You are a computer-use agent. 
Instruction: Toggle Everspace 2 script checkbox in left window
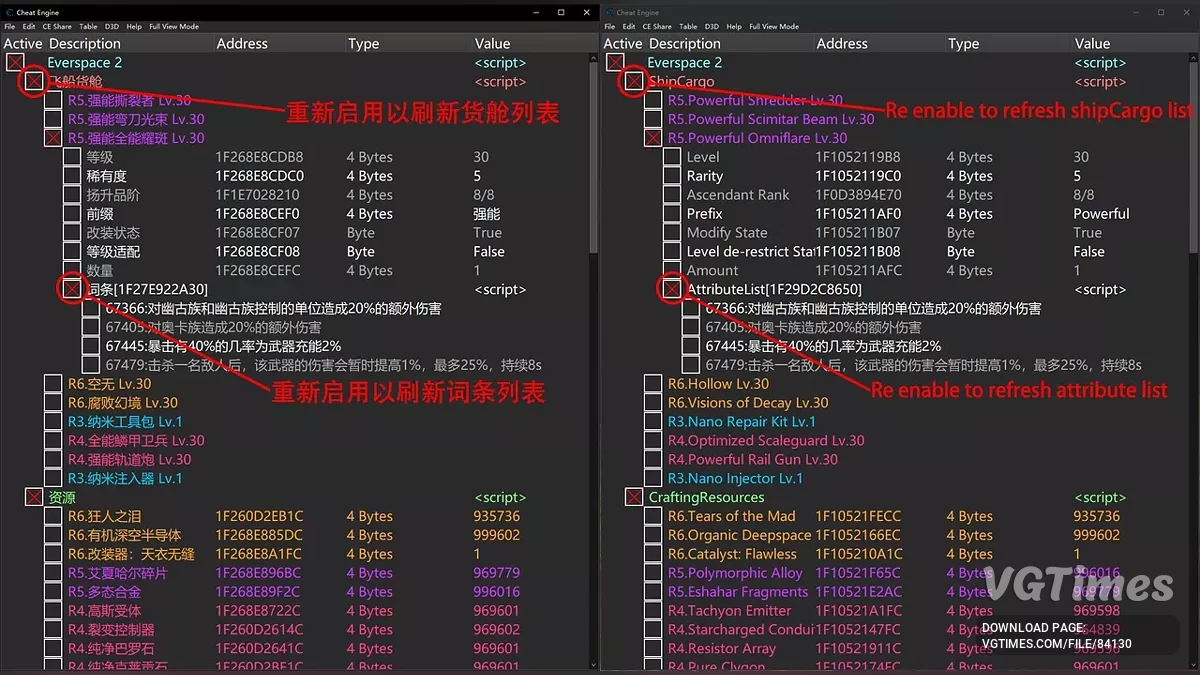tap(15, 63)
